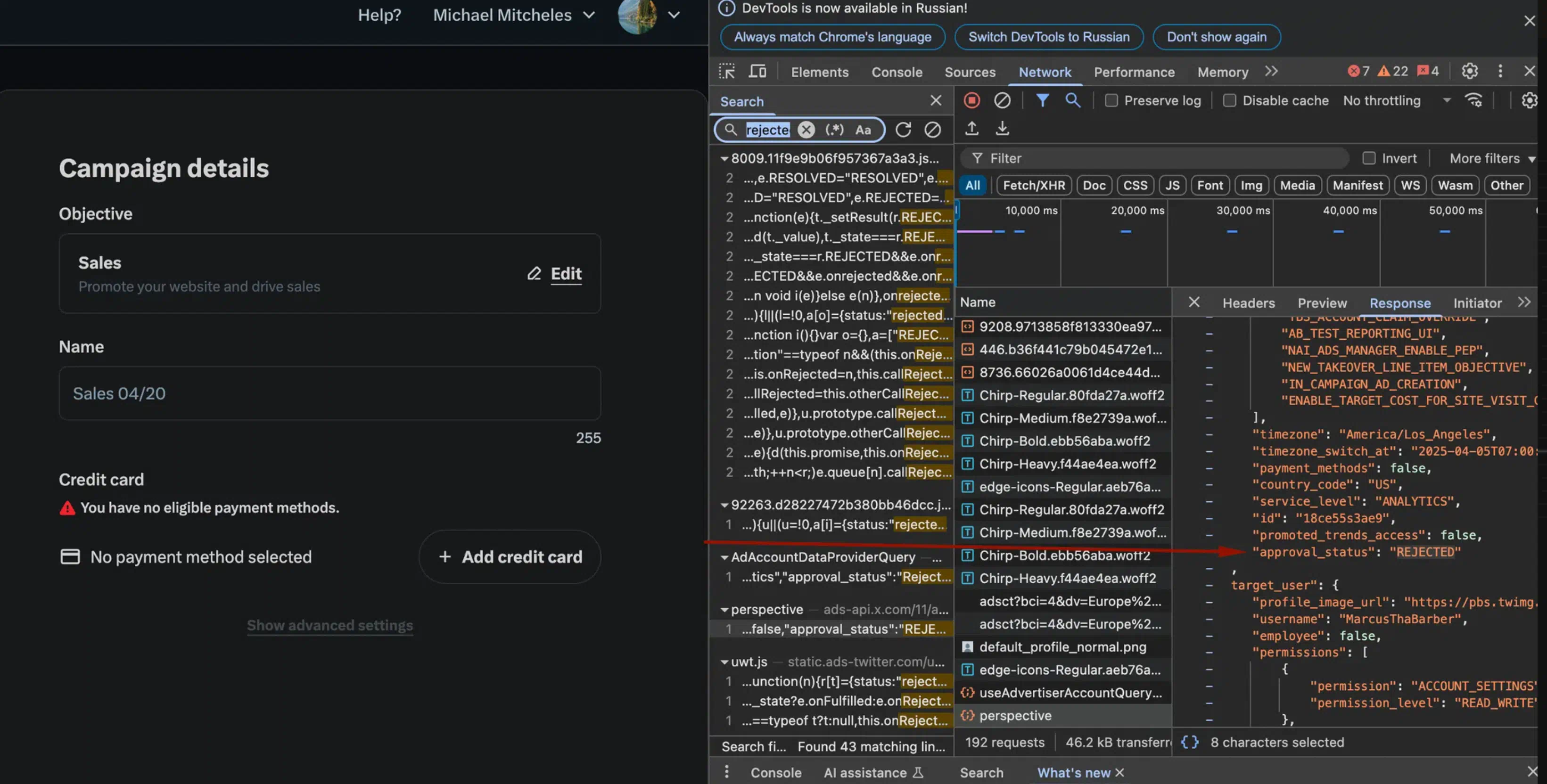
Task: Toggle the Invert filter checkbox
Action: [x=1369, y=158]
